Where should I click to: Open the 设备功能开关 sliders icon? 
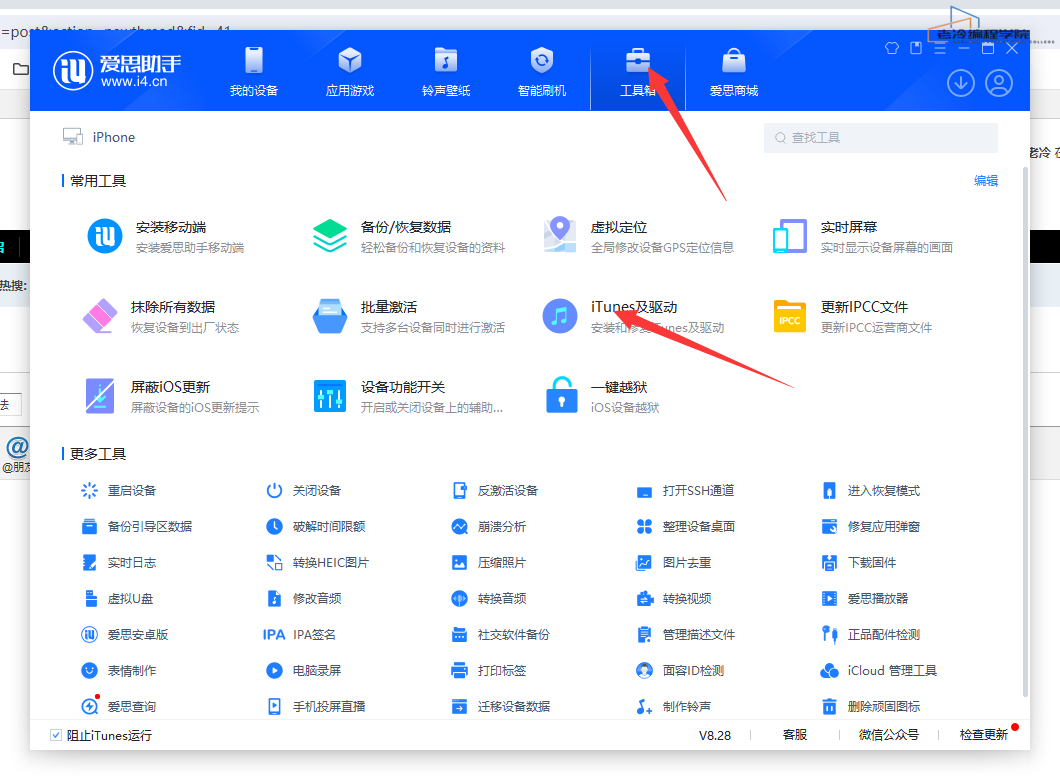(x=330, y=395)
